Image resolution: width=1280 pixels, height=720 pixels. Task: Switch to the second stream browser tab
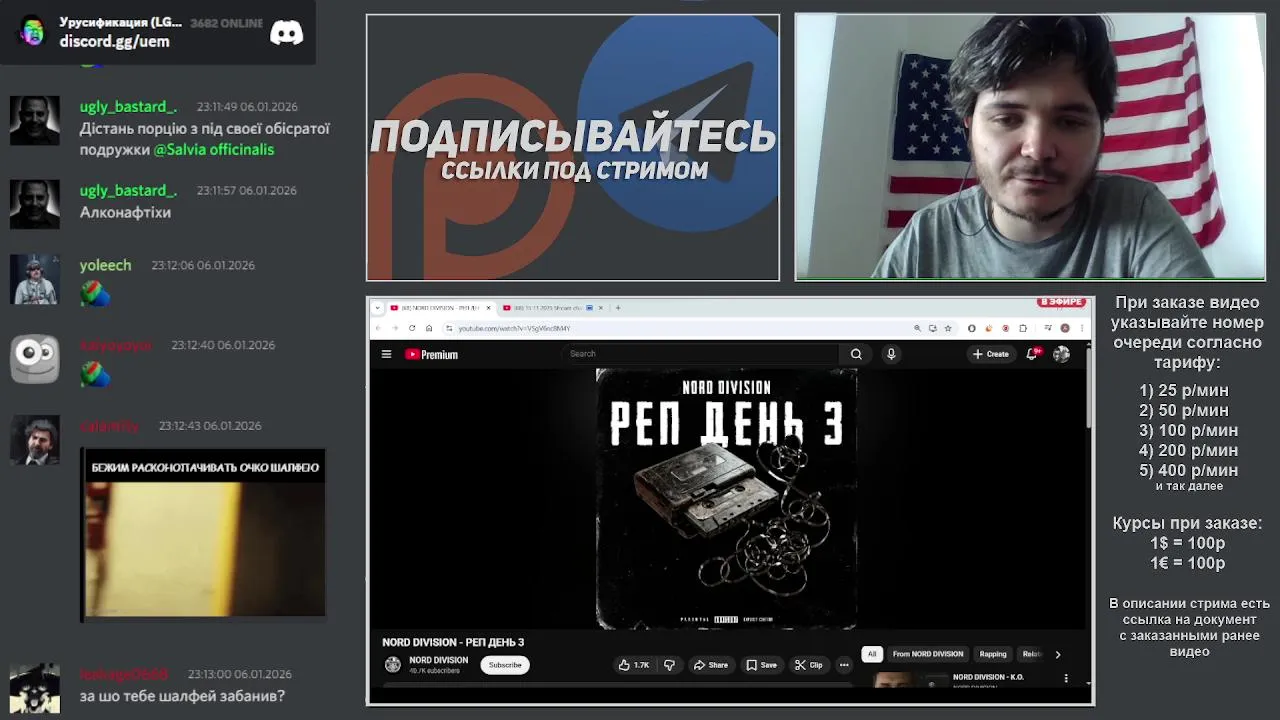click(x=552, y=308)
